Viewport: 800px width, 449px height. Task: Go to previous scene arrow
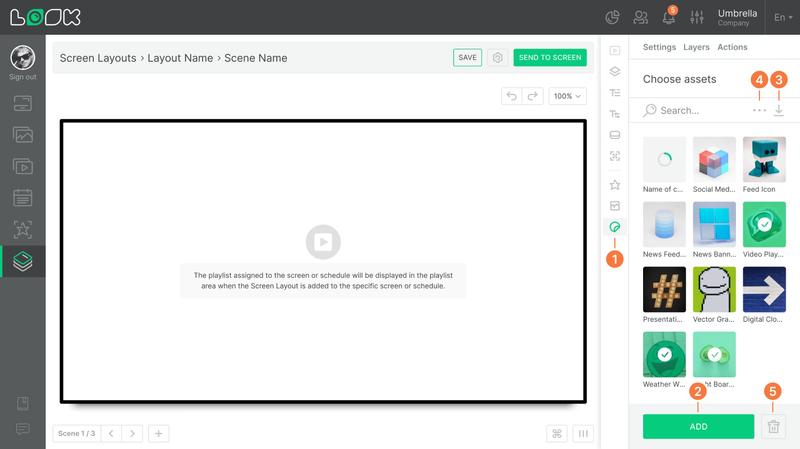[111, 434]
